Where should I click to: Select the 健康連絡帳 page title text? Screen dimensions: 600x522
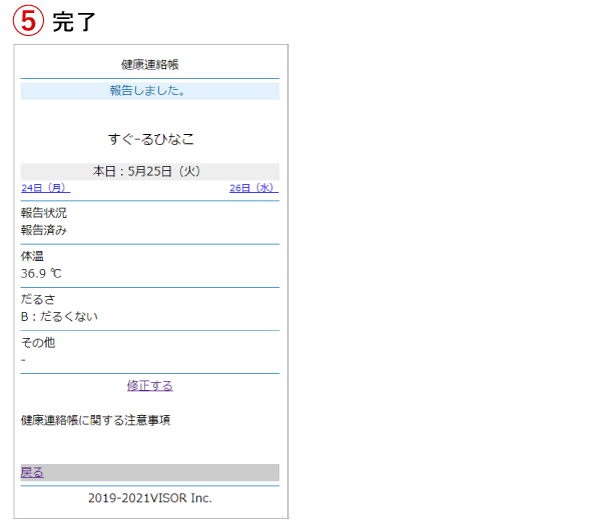tap(150, 65)
